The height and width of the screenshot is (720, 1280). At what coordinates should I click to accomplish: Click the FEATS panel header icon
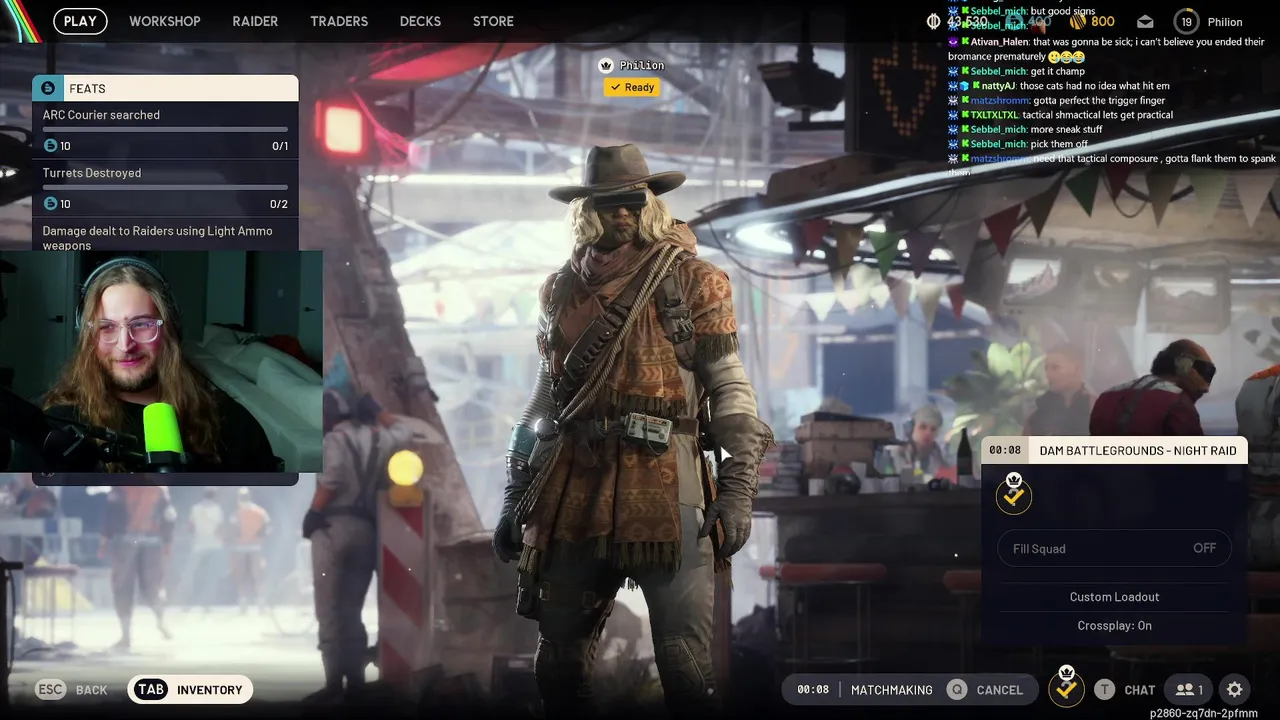[48, 88]
